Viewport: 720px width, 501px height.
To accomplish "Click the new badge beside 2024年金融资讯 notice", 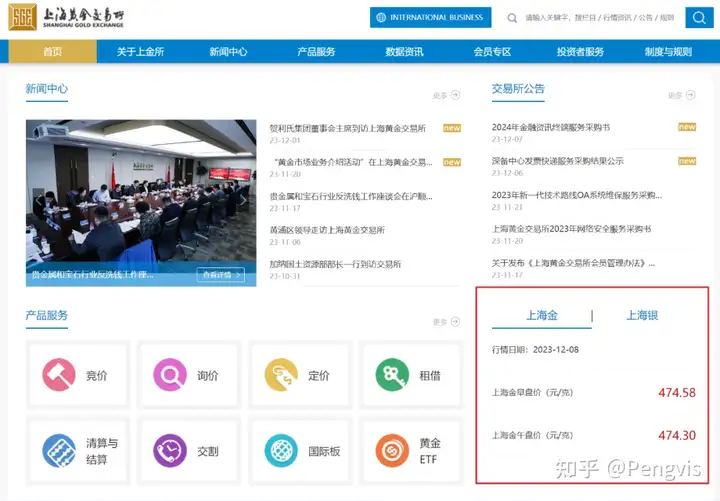I will [x=687, y=127].
